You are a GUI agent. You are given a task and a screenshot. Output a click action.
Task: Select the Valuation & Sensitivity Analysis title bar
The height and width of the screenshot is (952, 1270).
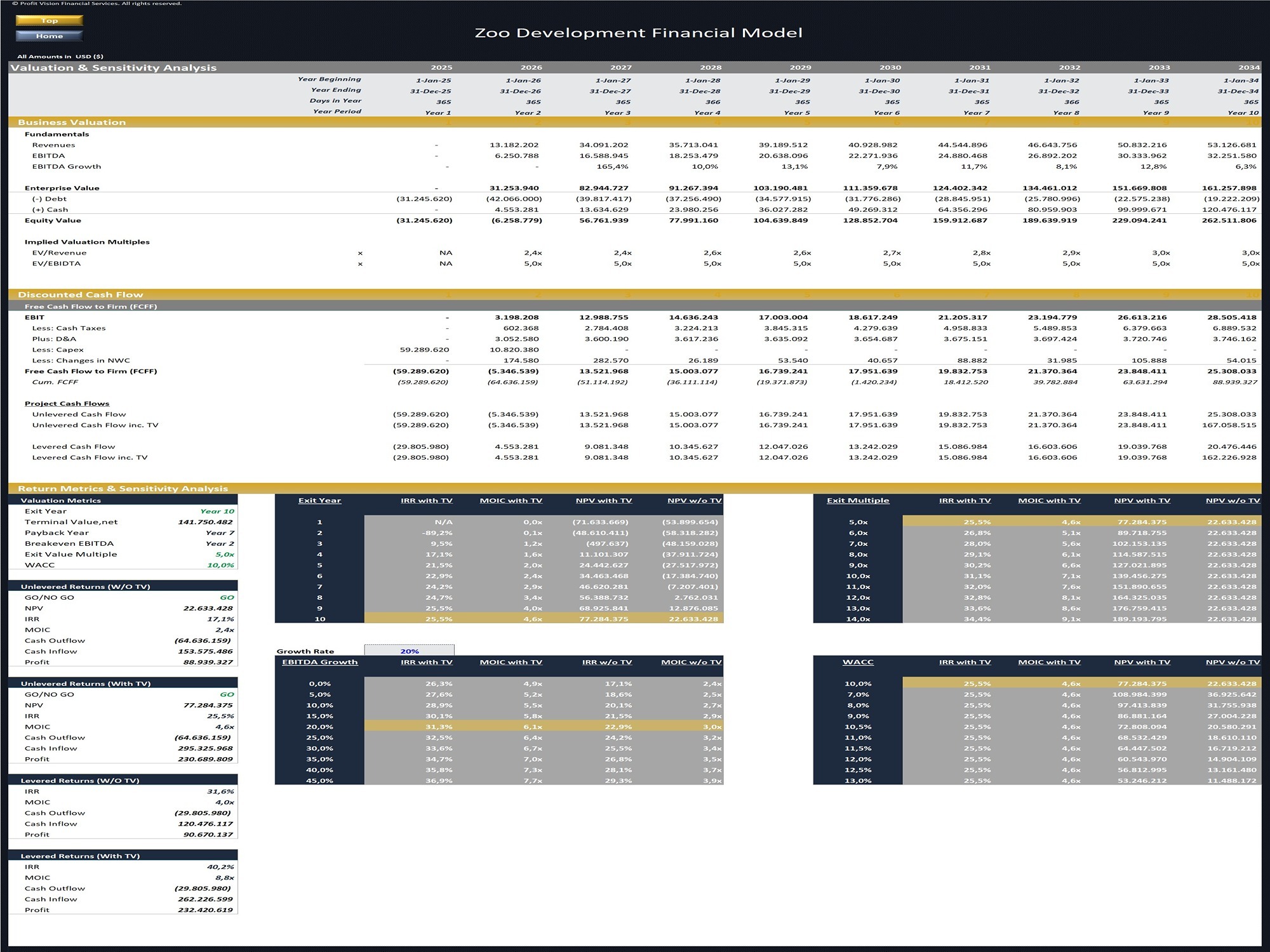click(x=112, y=67)
